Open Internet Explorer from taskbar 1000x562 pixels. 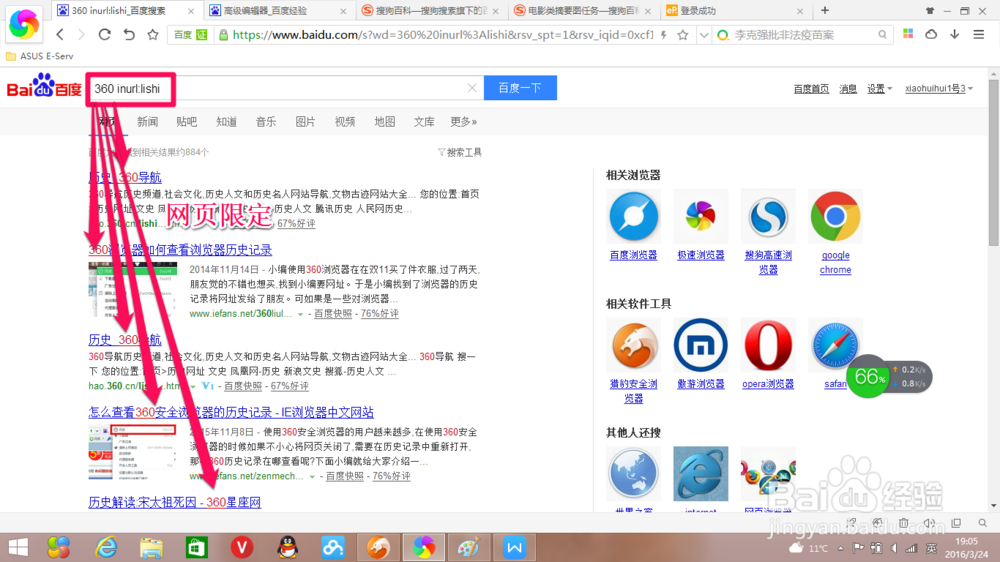106,547
